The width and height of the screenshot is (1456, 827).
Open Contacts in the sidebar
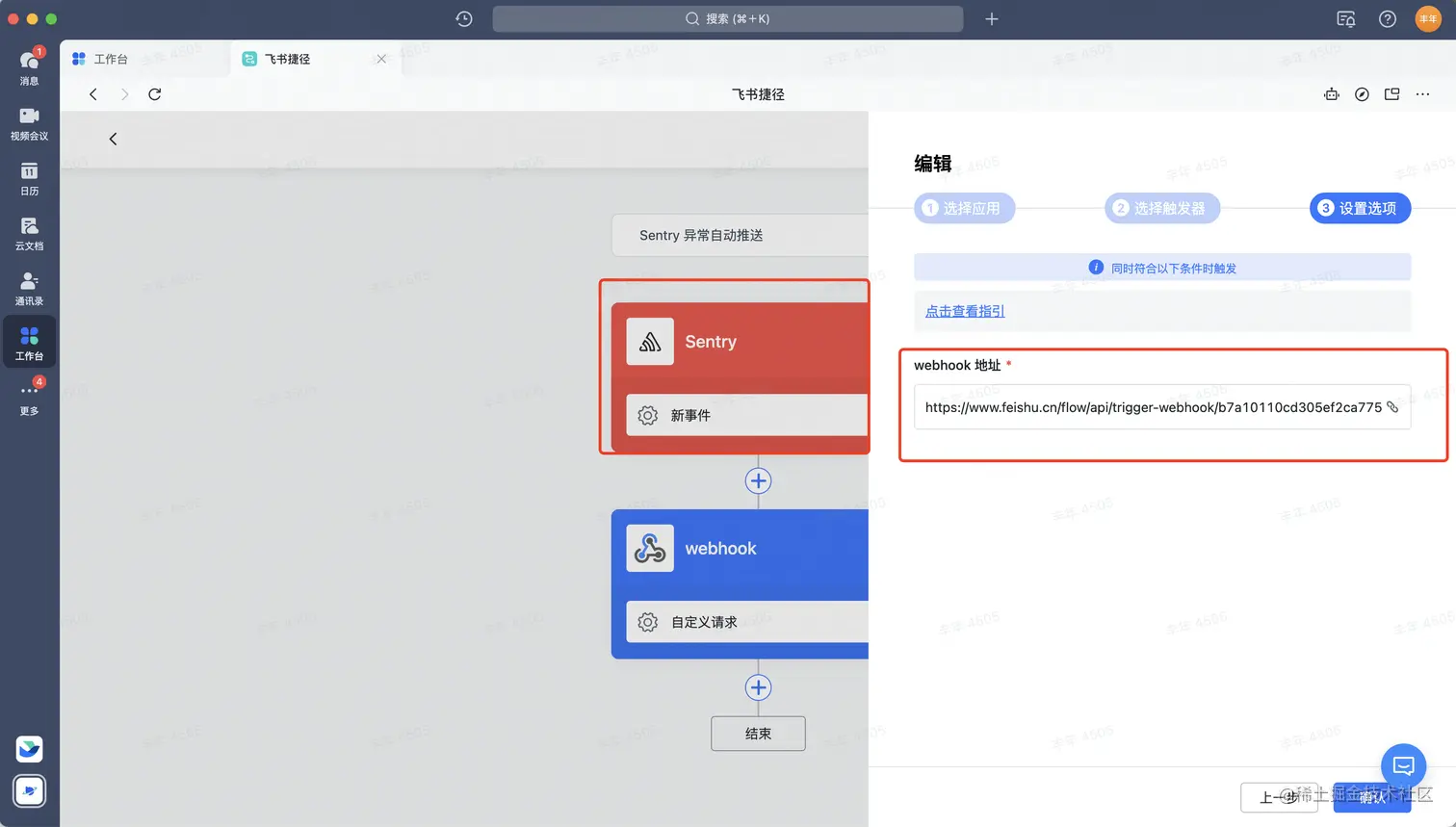[x=29, y=288]
